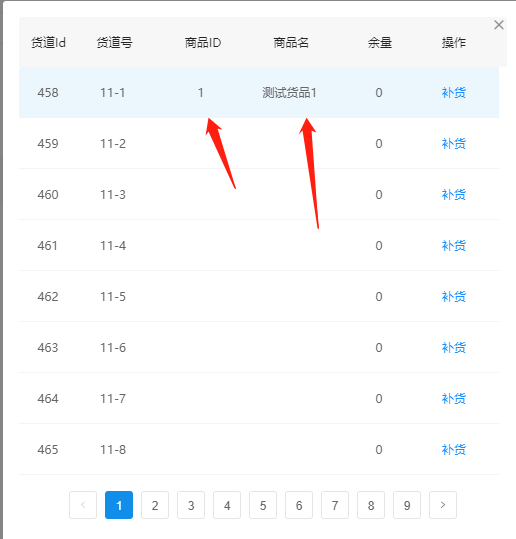Click lane number 11-1
The height and width of the screenshot is (539, 516).
tap(113, 93)
